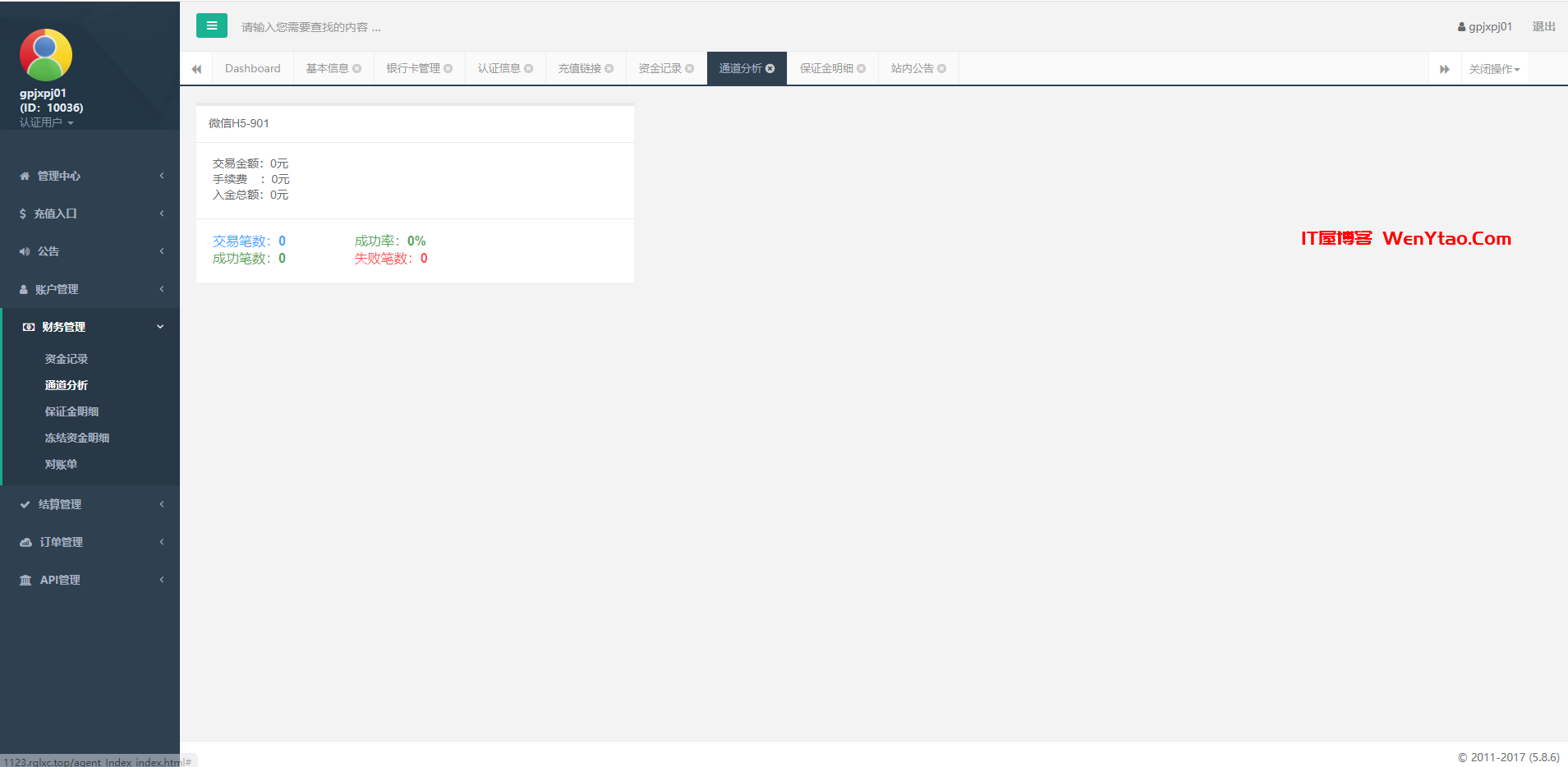Open 保证金明细 in the sidebar submenu
The image size is (1568, 767).
click(x=72, y=411)
